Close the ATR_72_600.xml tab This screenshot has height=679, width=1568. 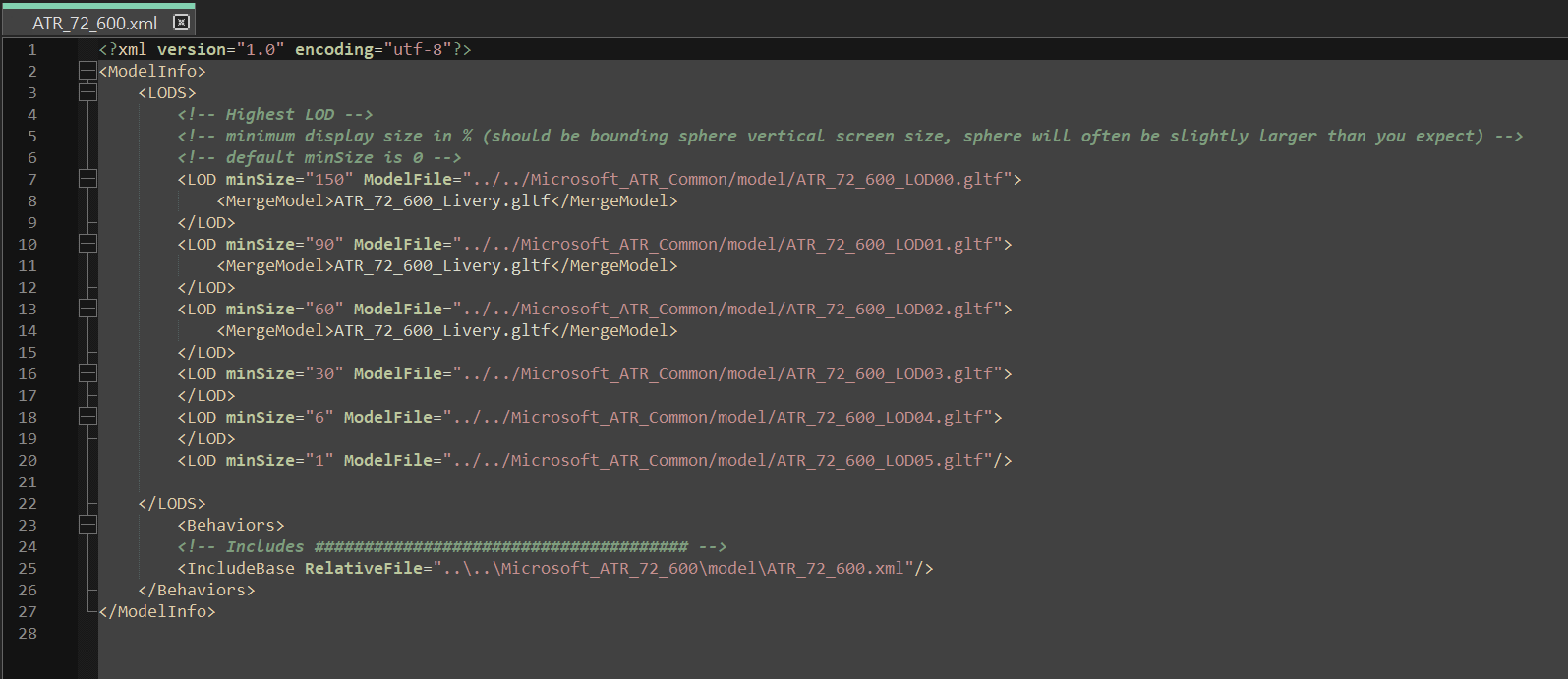coord(181,22)
